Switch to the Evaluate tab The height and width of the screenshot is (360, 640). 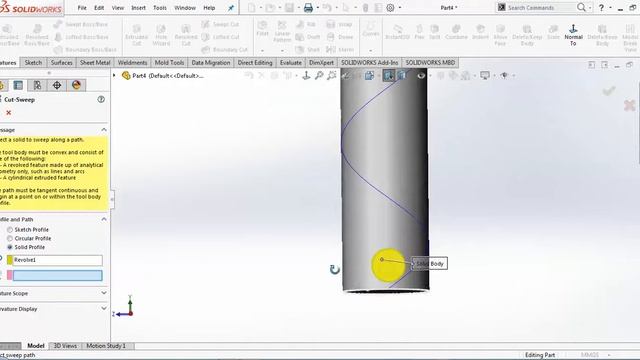click(x=291, y=62)
